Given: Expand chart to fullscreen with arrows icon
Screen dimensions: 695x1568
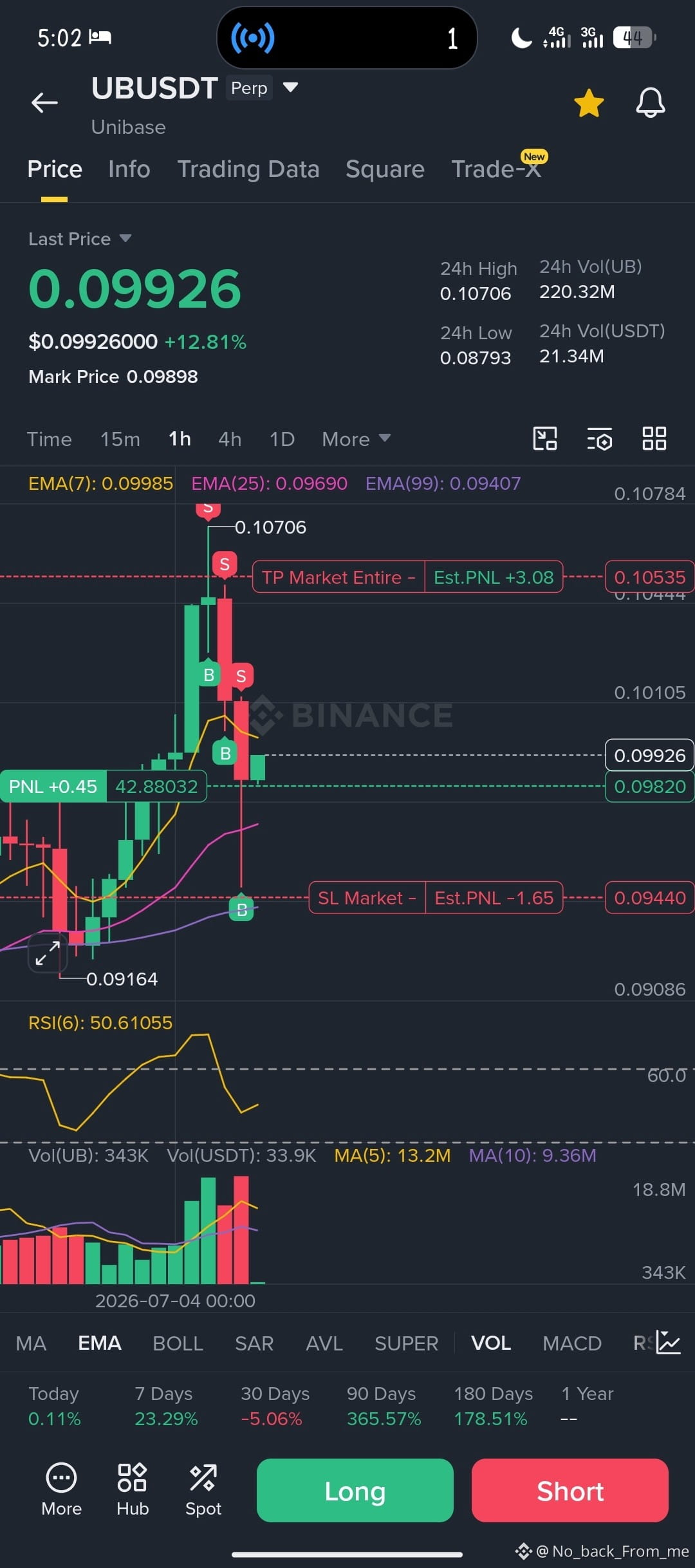Looking at the screenshot, I should click(x=48, y=953).
